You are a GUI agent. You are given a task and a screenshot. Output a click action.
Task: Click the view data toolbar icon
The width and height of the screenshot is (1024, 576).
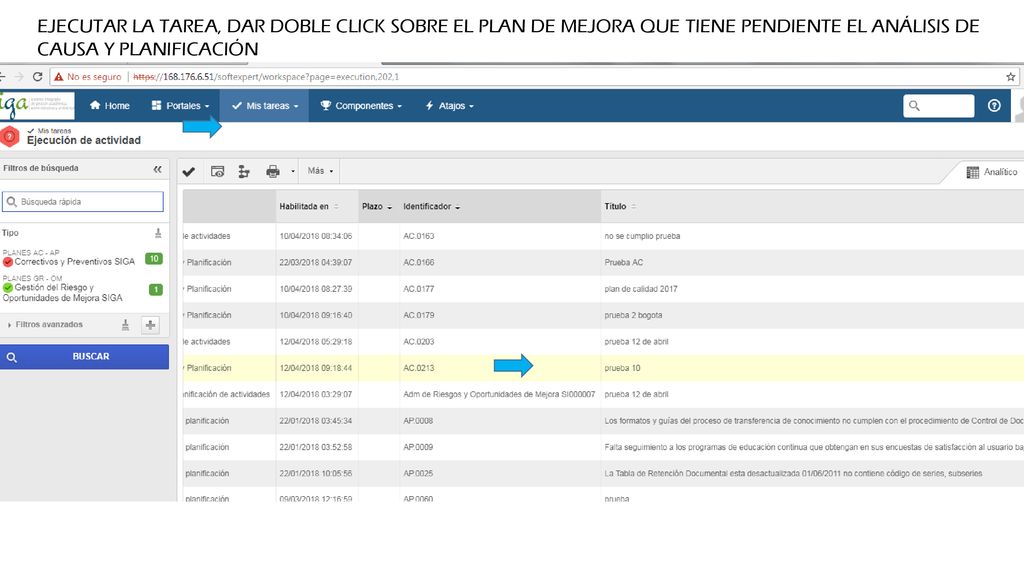click(217, 172)
